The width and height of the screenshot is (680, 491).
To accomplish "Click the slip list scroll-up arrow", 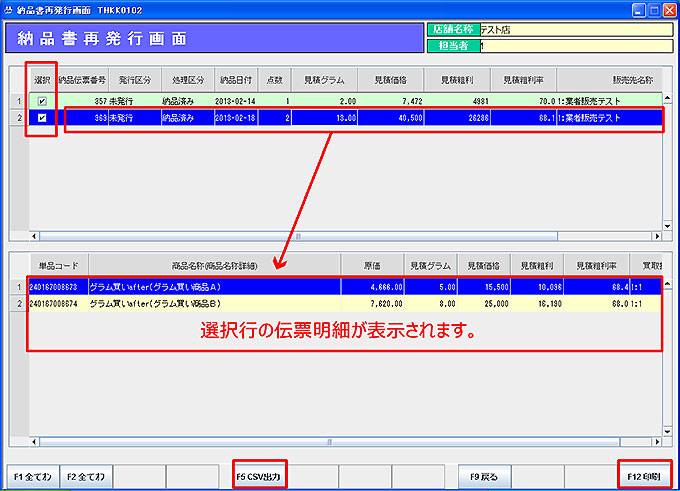I will tap(667, 98).
